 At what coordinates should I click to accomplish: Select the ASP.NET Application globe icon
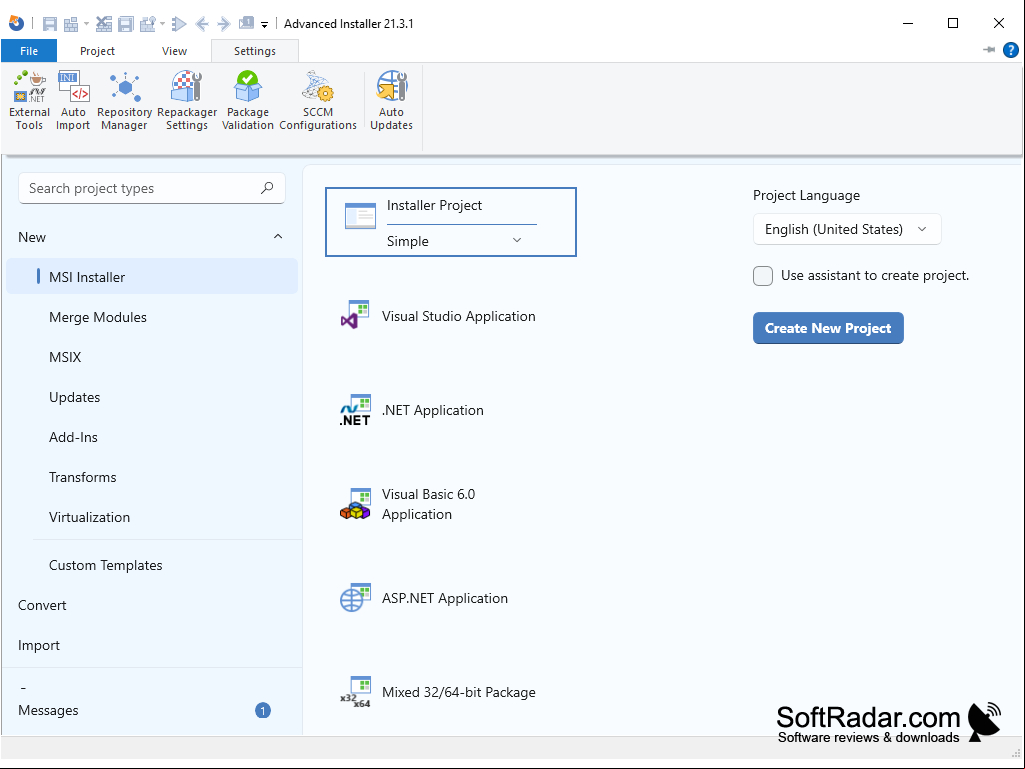[355, 598]
